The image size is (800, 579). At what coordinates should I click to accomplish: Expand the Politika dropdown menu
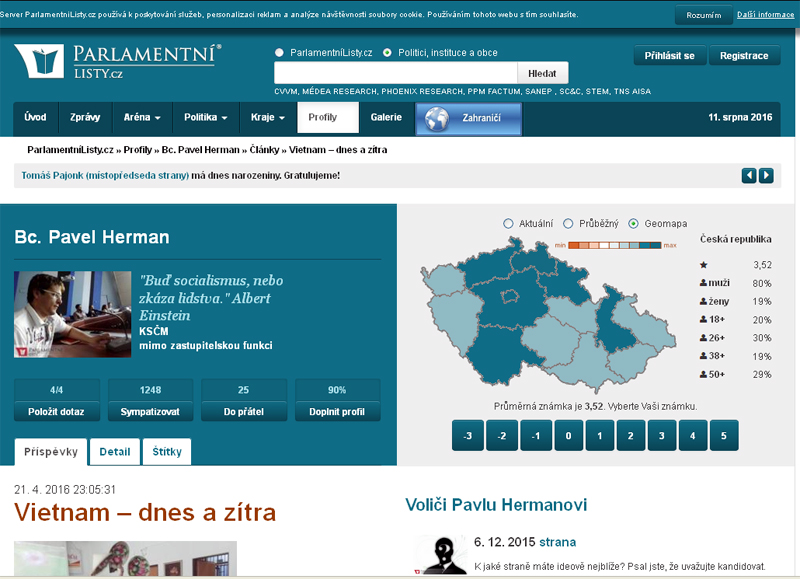[205, 118]
